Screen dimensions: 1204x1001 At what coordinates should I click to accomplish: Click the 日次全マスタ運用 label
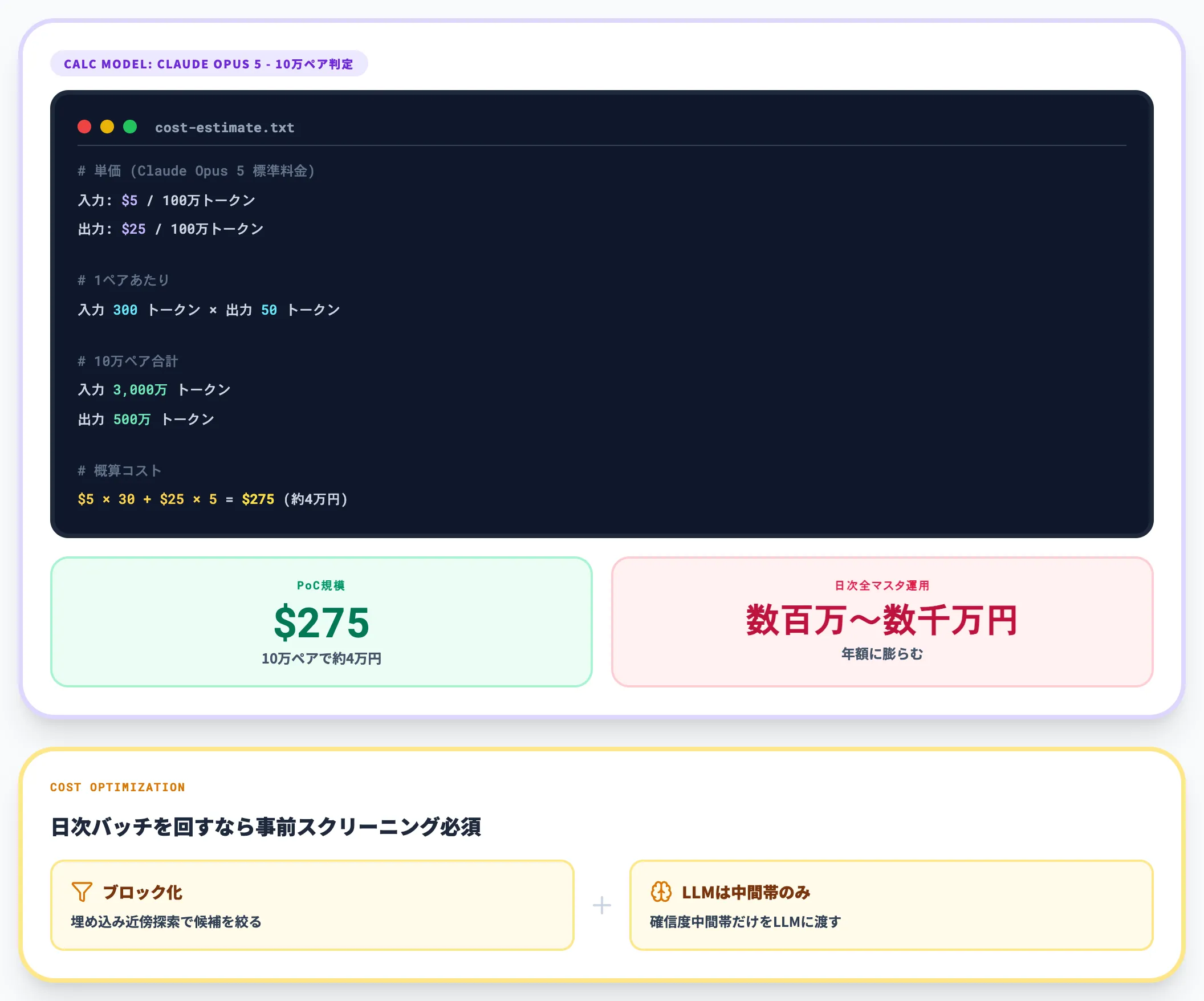(x=882, y=585)
